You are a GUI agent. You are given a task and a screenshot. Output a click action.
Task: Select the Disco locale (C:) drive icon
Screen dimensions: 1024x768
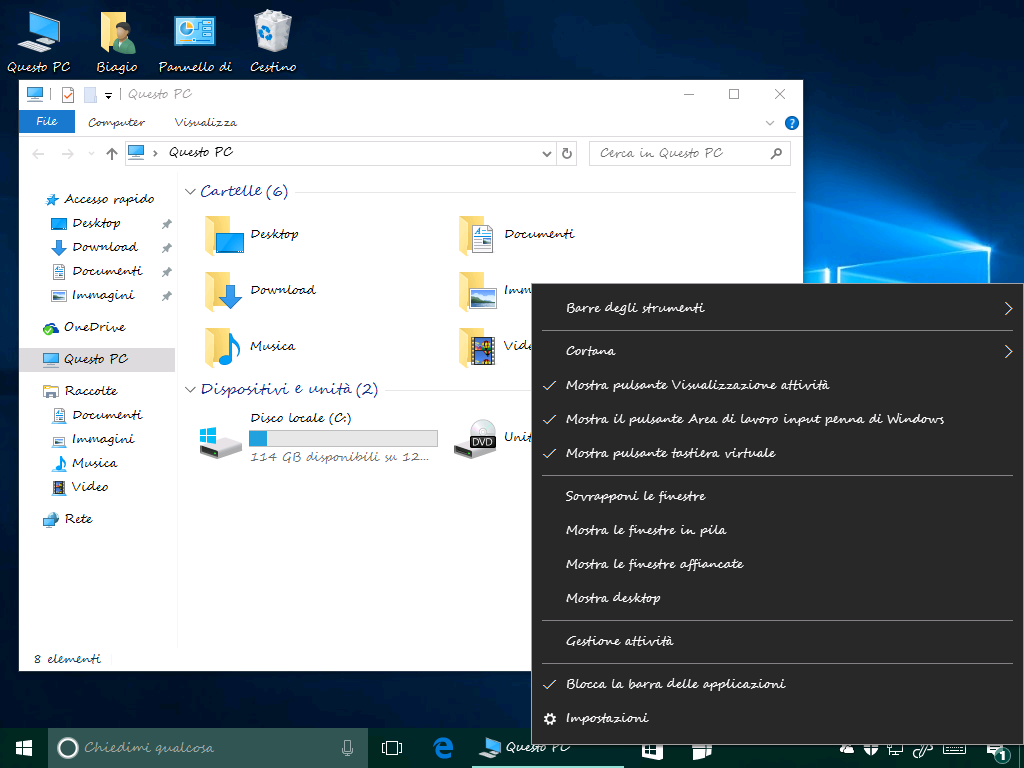tap(221, 443)
